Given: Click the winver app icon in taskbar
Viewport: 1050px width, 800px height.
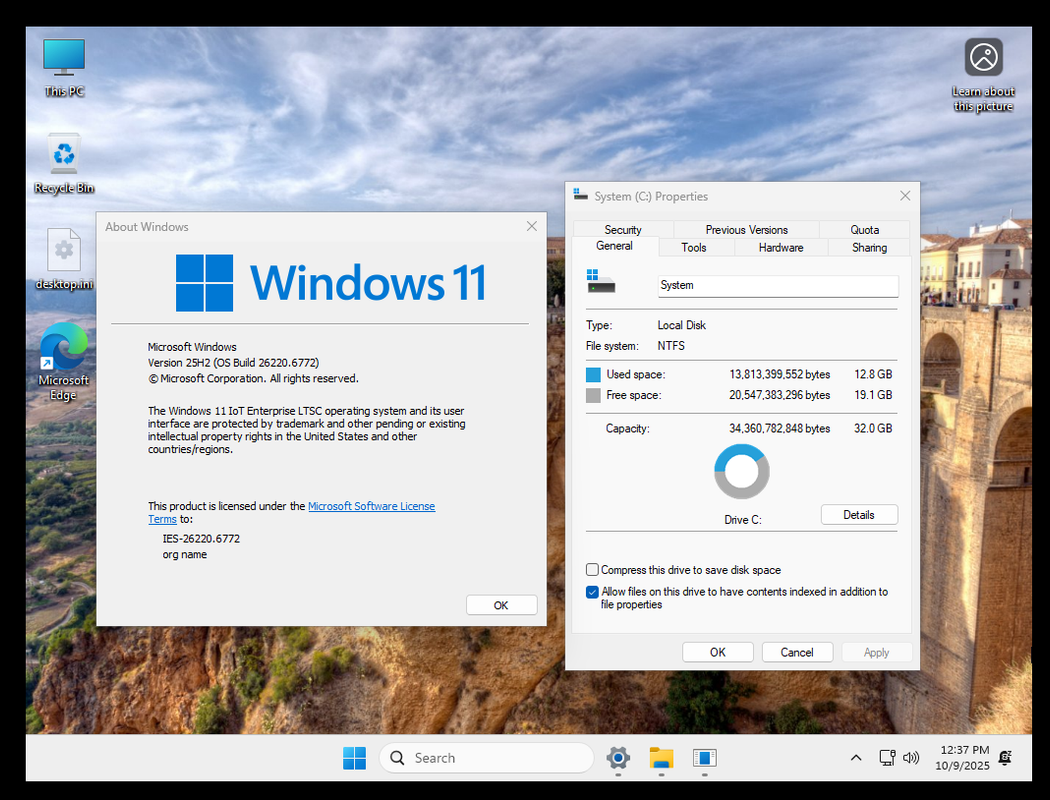Looking at the screenshot, I should 704,758.
